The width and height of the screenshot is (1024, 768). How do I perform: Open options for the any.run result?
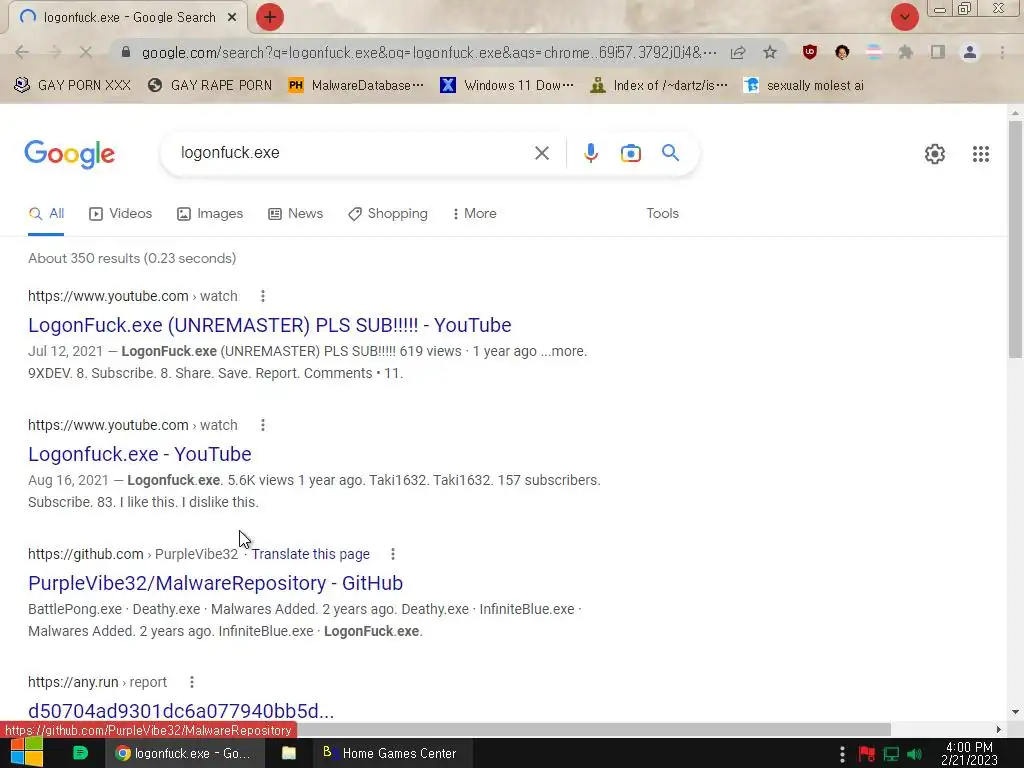pyautogui.click(x=191, y=682)
